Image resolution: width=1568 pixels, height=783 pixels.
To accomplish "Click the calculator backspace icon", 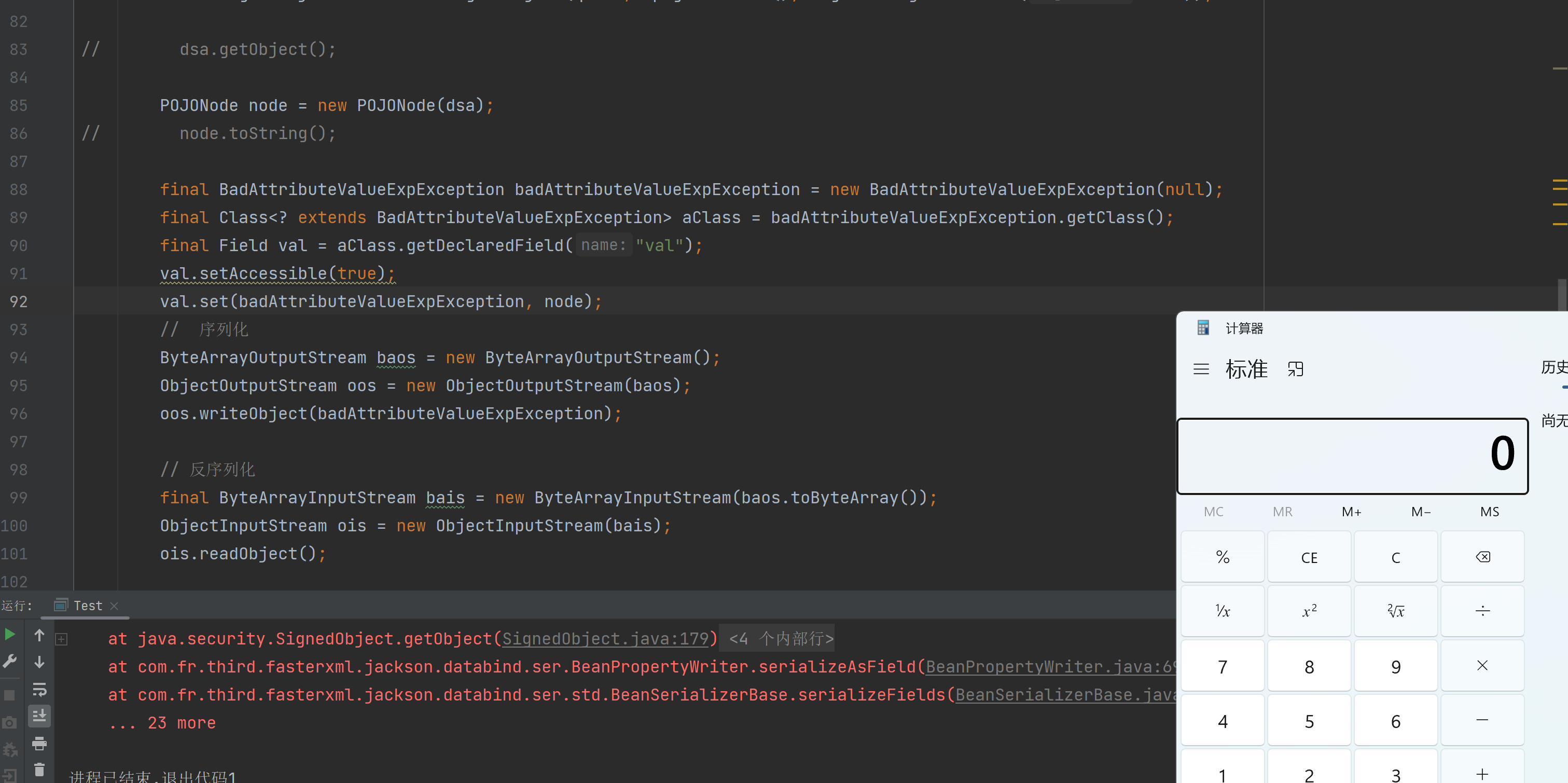I will point(1482,556).
